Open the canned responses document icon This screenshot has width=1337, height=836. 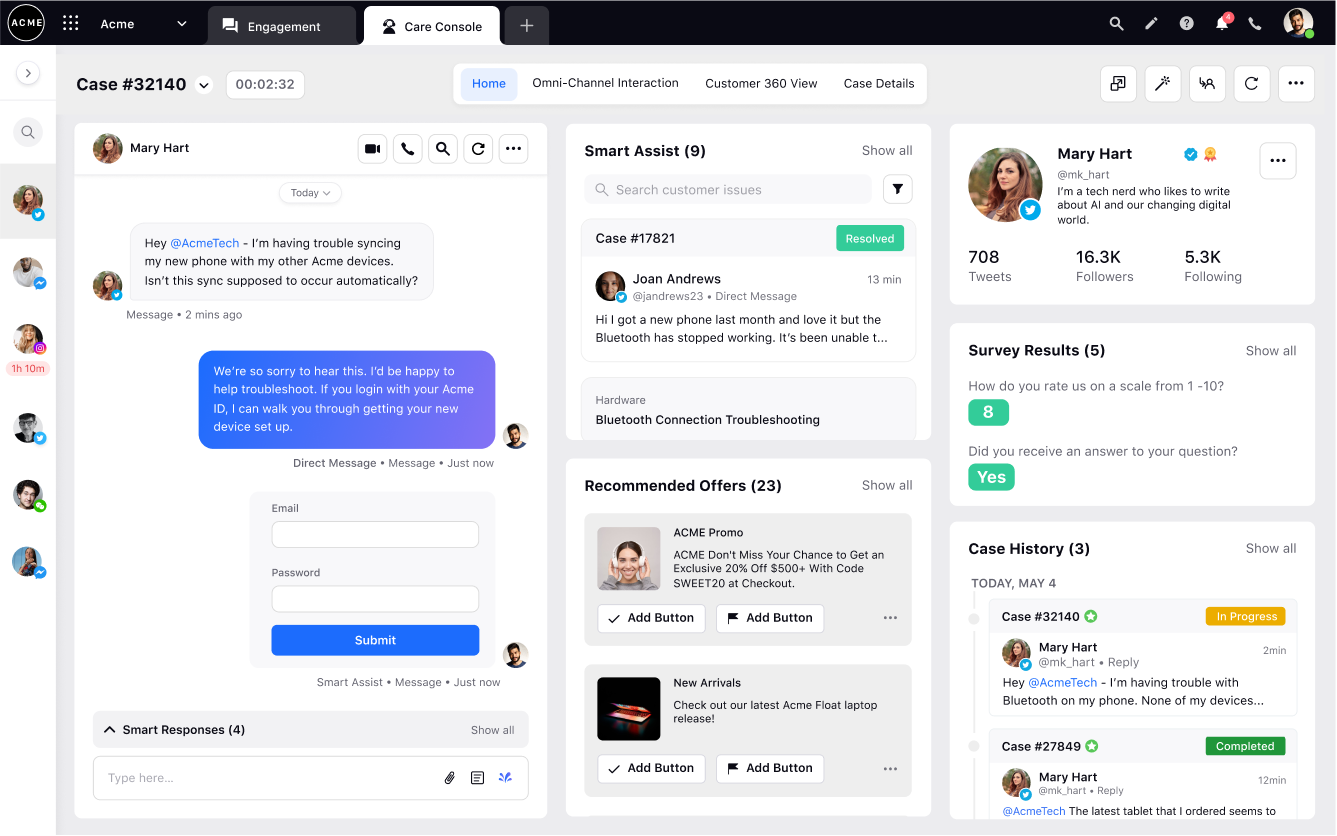point(478,778)
